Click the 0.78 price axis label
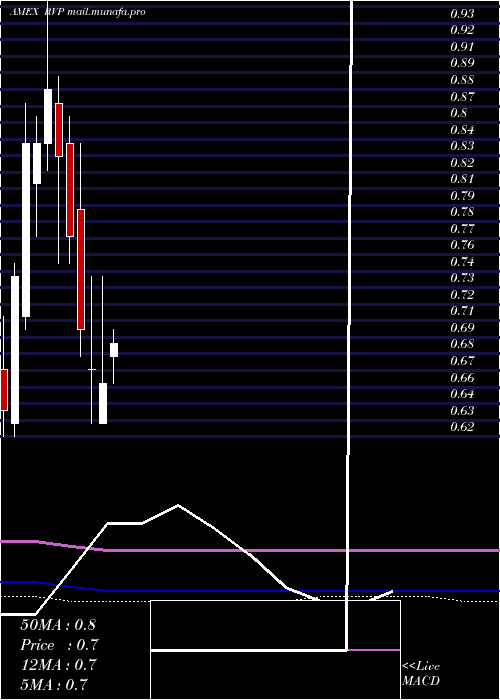The height and width of the screenshot is (700, 500). tap(462, 212)
